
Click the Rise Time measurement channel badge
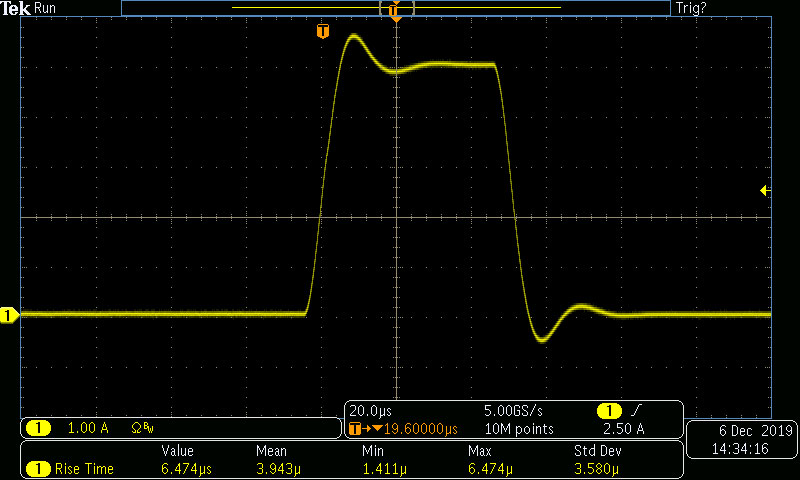38,468
